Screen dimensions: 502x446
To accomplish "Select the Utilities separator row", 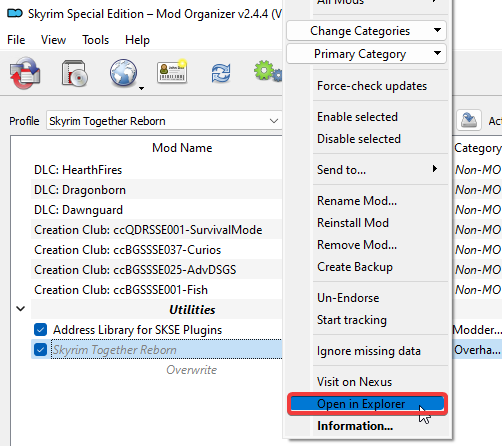I will click(156, 310).
